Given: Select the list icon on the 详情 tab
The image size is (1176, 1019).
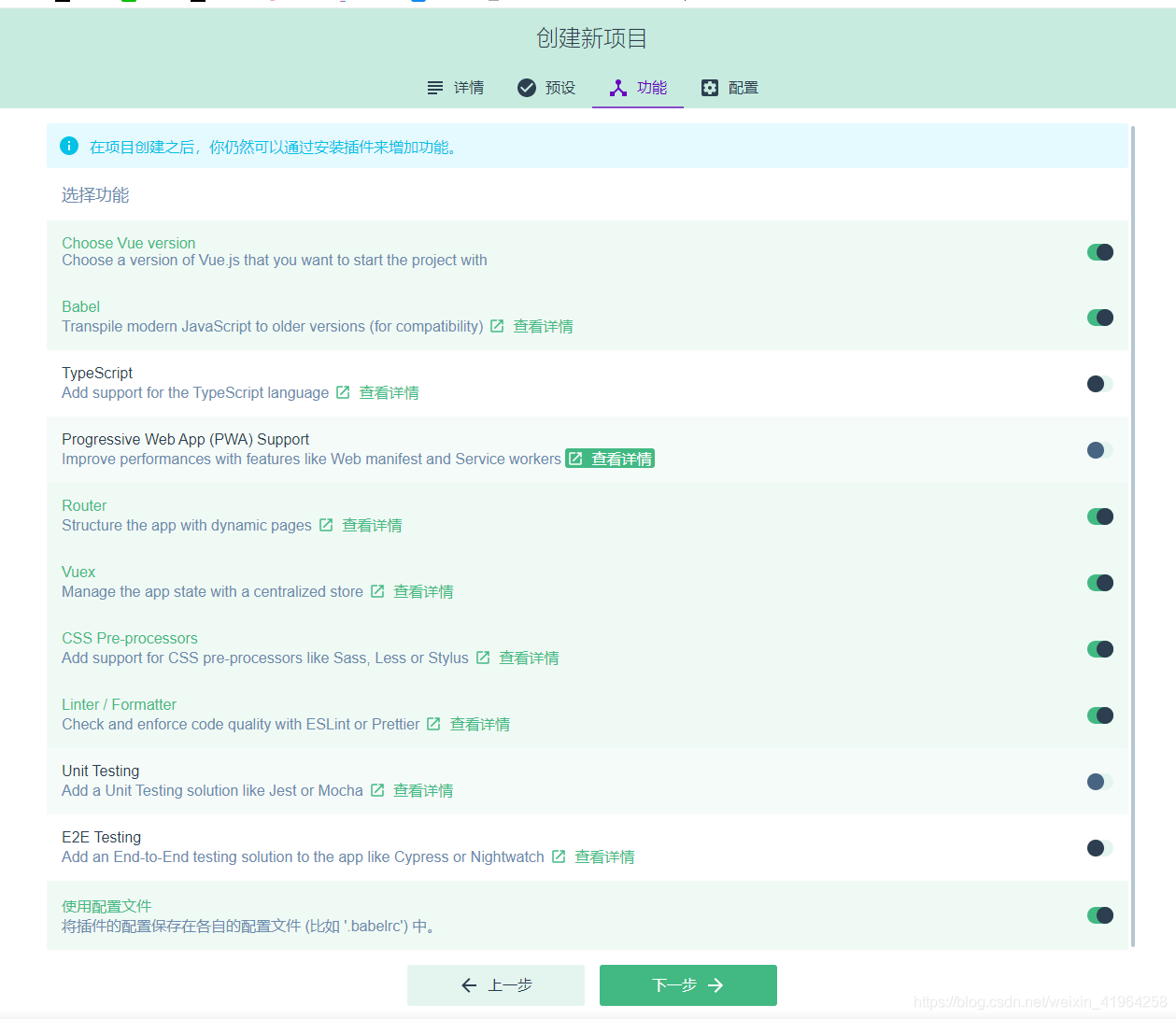Looking at the screenshot, I should coord(435,87).
